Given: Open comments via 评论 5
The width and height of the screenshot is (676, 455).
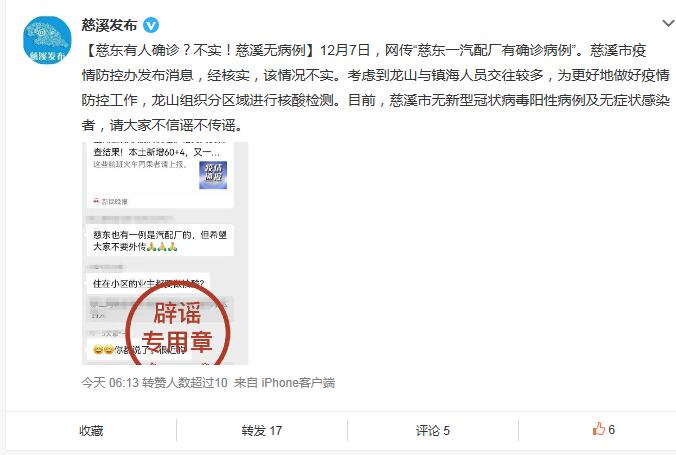Looking at the screenshot, I should pos(432,430).
